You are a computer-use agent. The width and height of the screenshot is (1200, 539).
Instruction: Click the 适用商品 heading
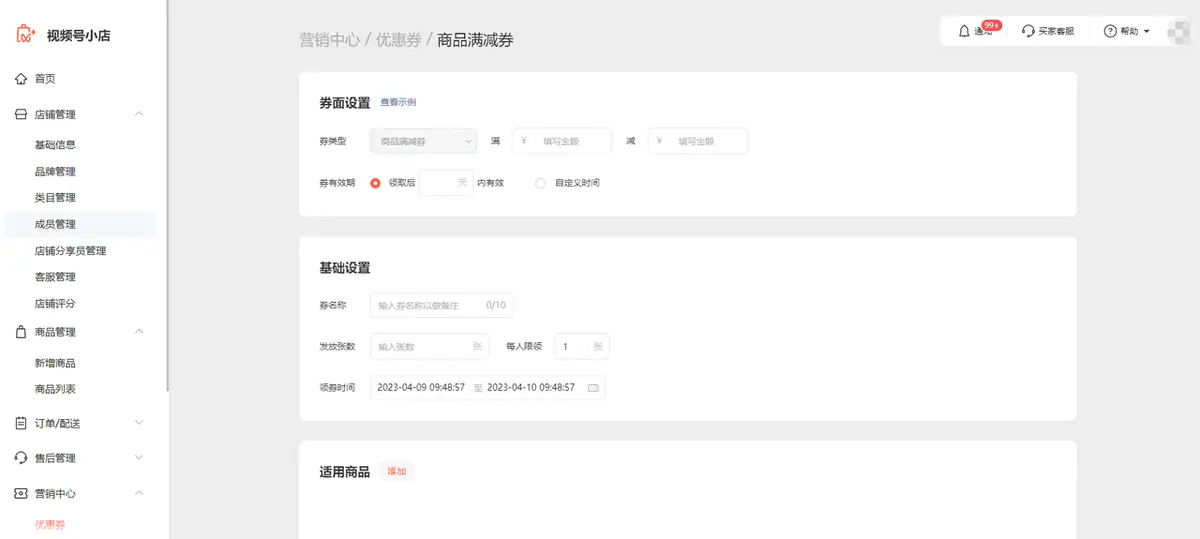(344, 471)
